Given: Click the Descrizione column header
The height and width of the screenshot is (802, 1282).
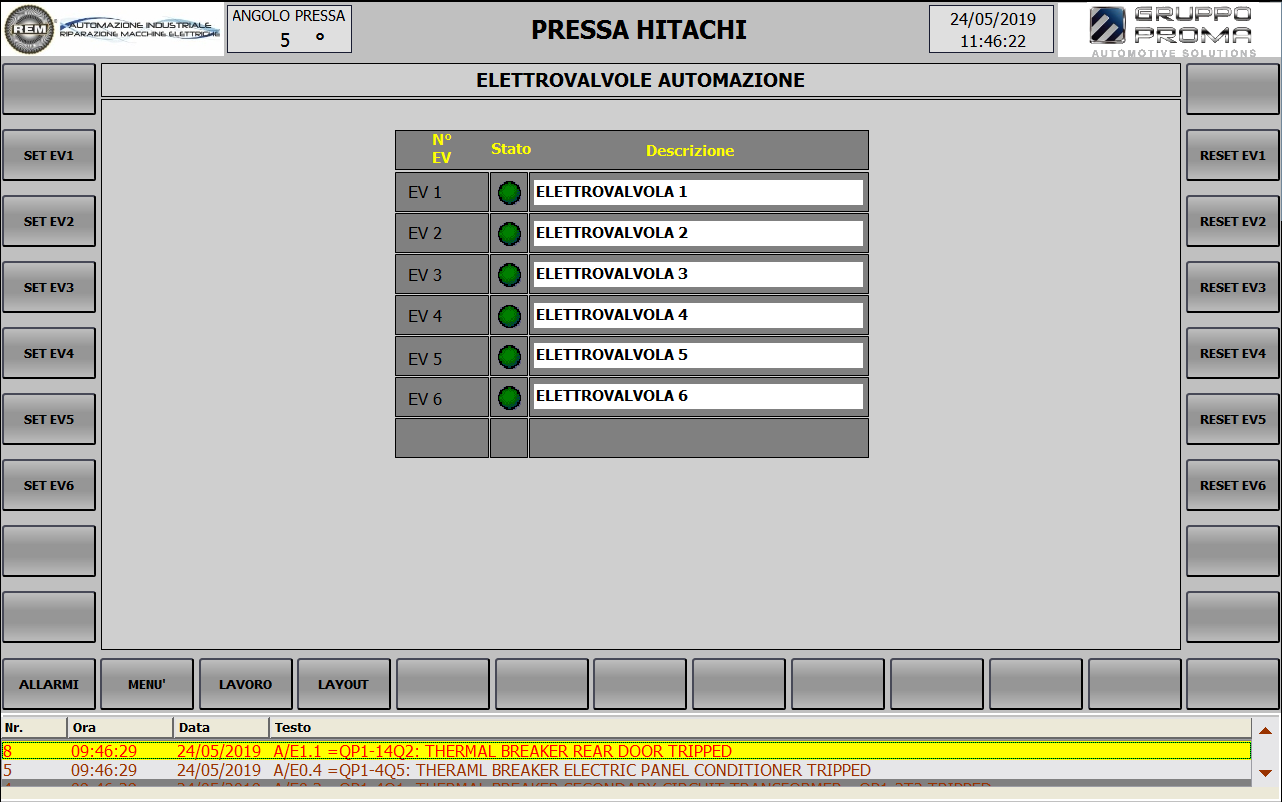Looking at the screenshot, I should [690, 151].
